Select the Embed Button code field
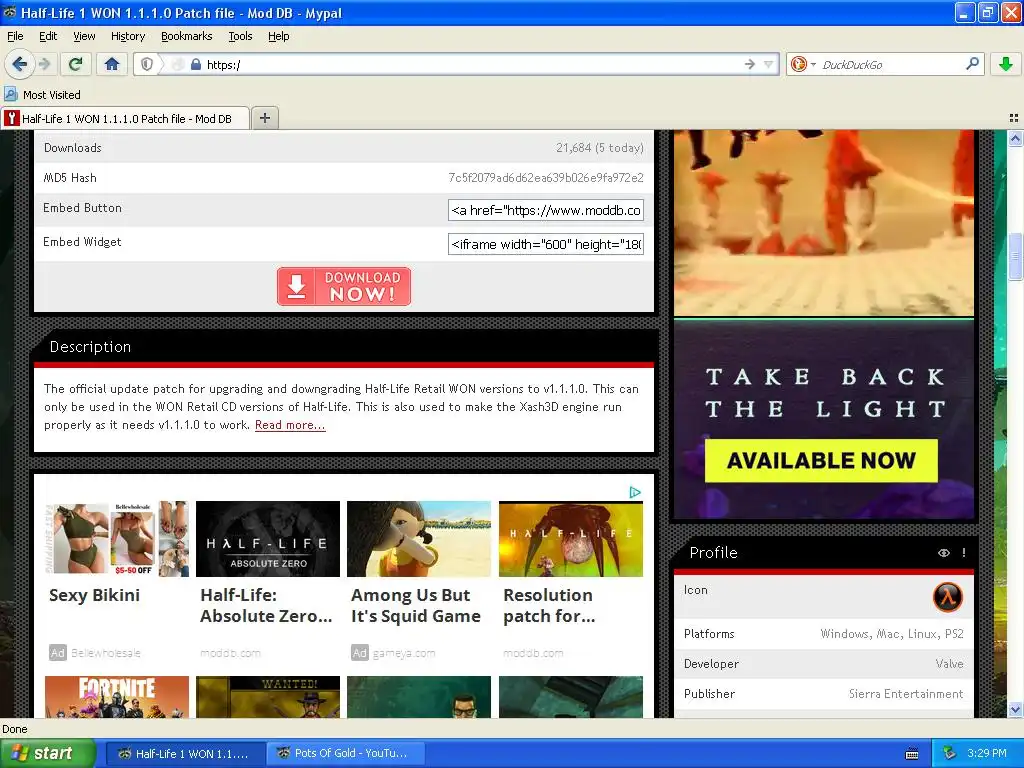 545,210
